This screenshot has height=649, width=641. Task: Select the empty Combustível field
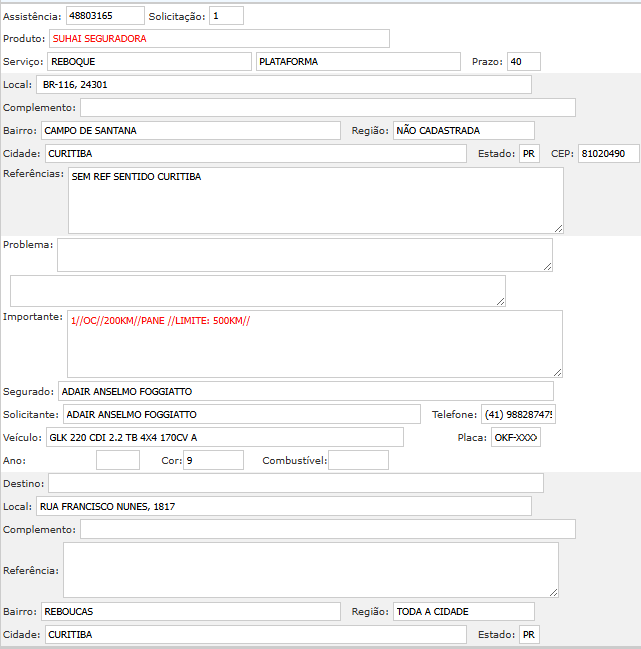tap(358, 460)
